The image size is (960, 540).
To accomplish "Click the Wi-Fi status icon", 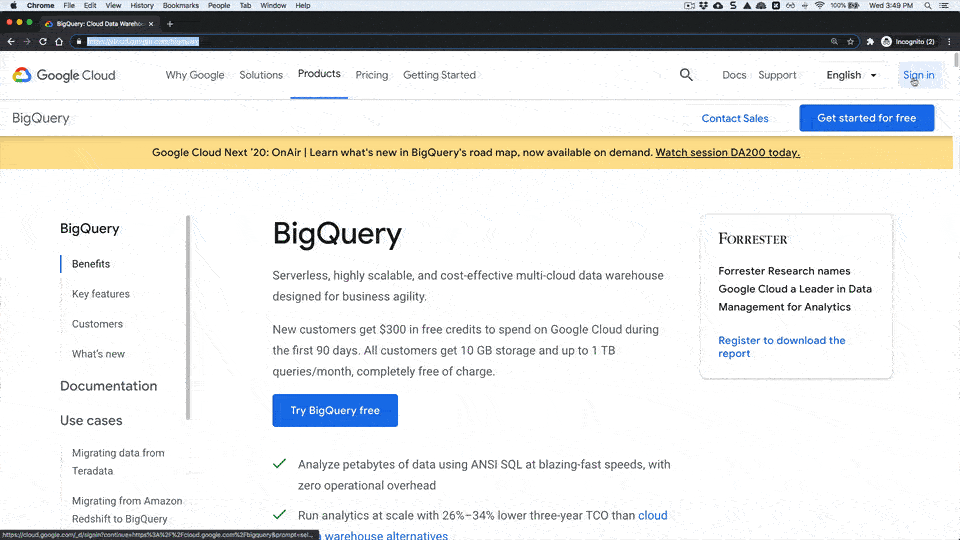I will 819,6.
